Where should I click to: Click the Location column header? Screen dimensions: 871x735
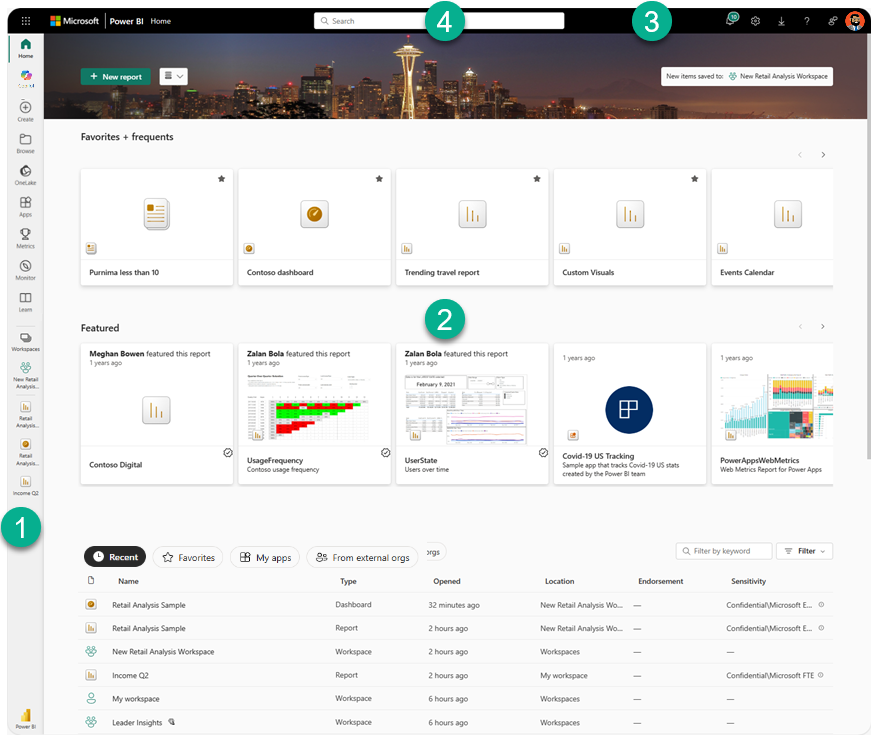(559, 581)
